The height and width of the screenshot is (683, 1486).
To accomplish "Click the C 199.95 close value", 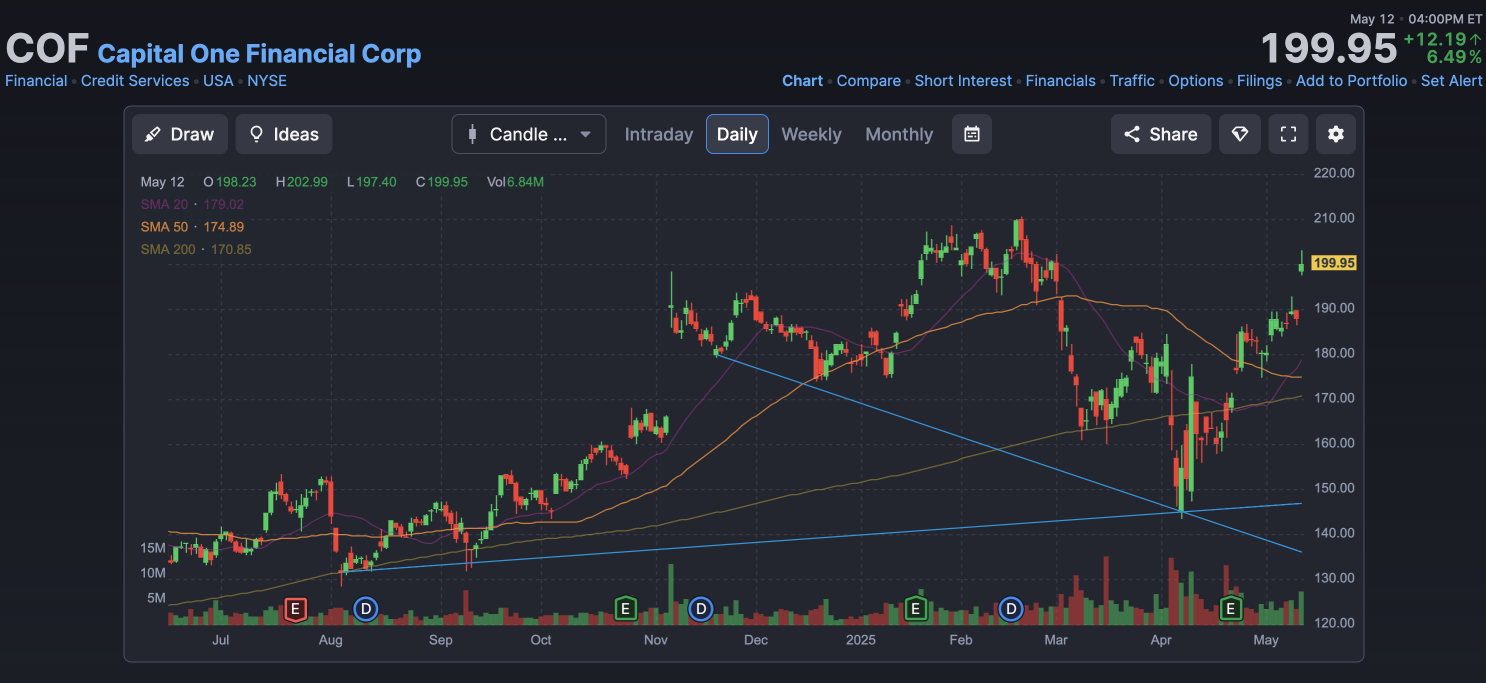I will pos(442,182).
